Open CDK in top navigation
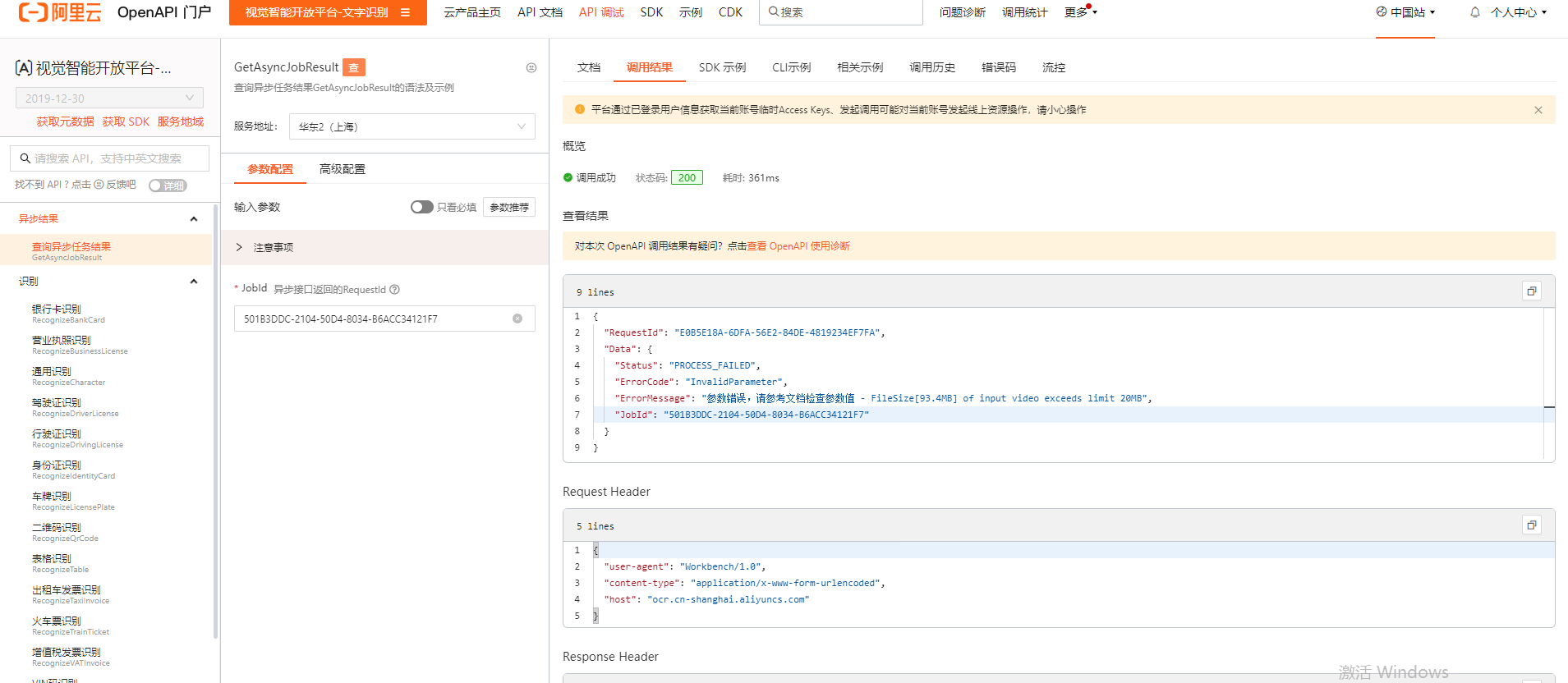 click(730, 12)
